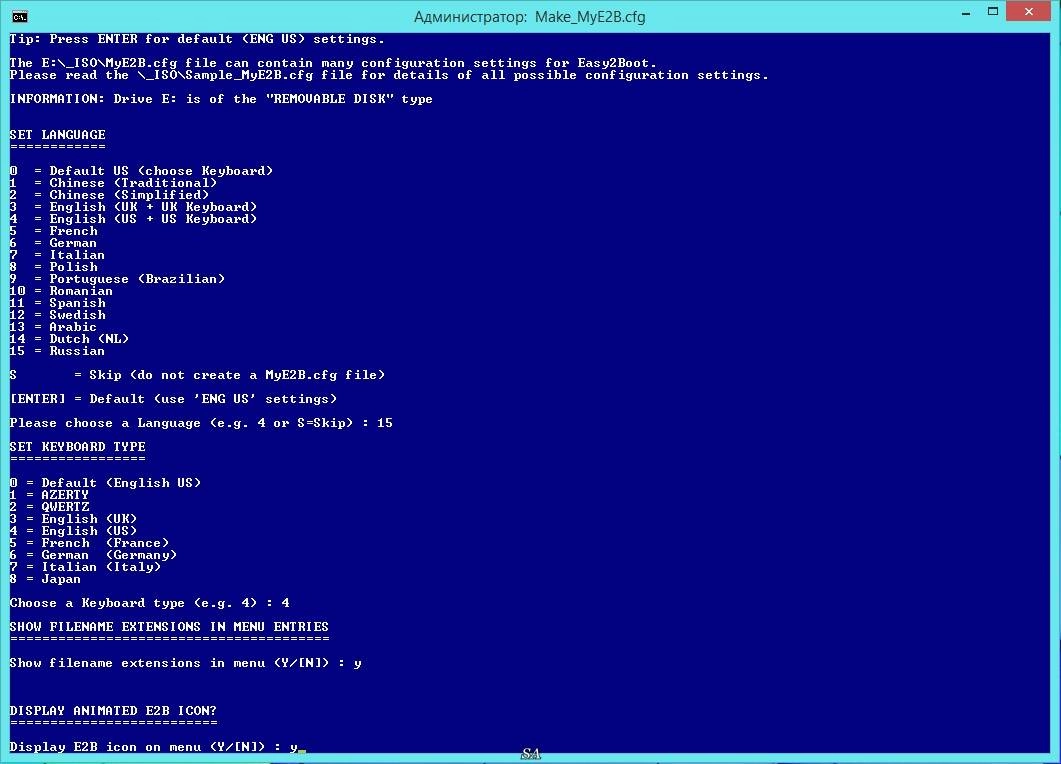This screenshot has height=764, width=1061.
Task: Click the '2 = QWERTZ' keyboard line
Action: click(x=49, y=507)
